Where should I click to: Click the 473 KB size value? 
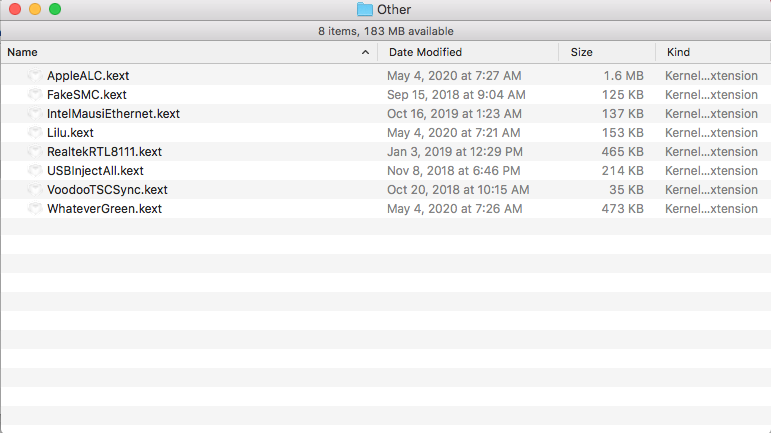(x=623, y=208)
